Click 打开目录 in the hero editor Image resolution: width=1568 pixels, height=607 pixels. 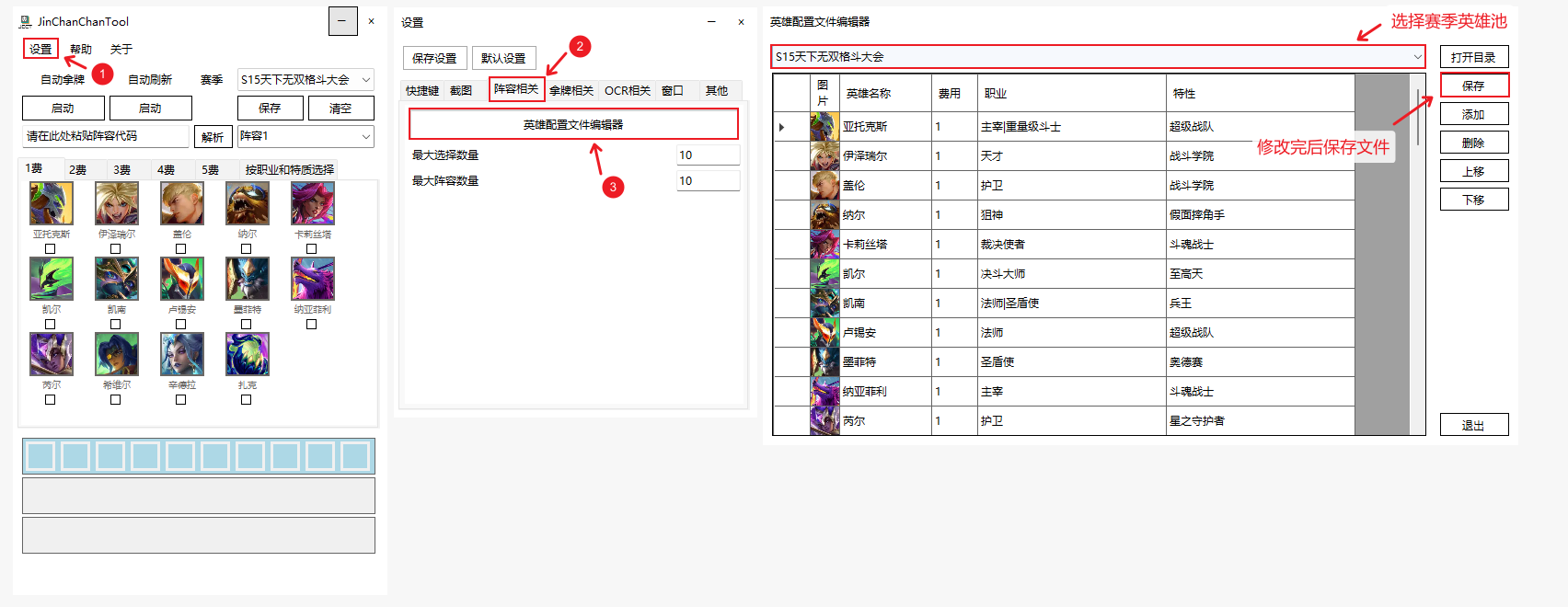click(x=1473, y=57)
